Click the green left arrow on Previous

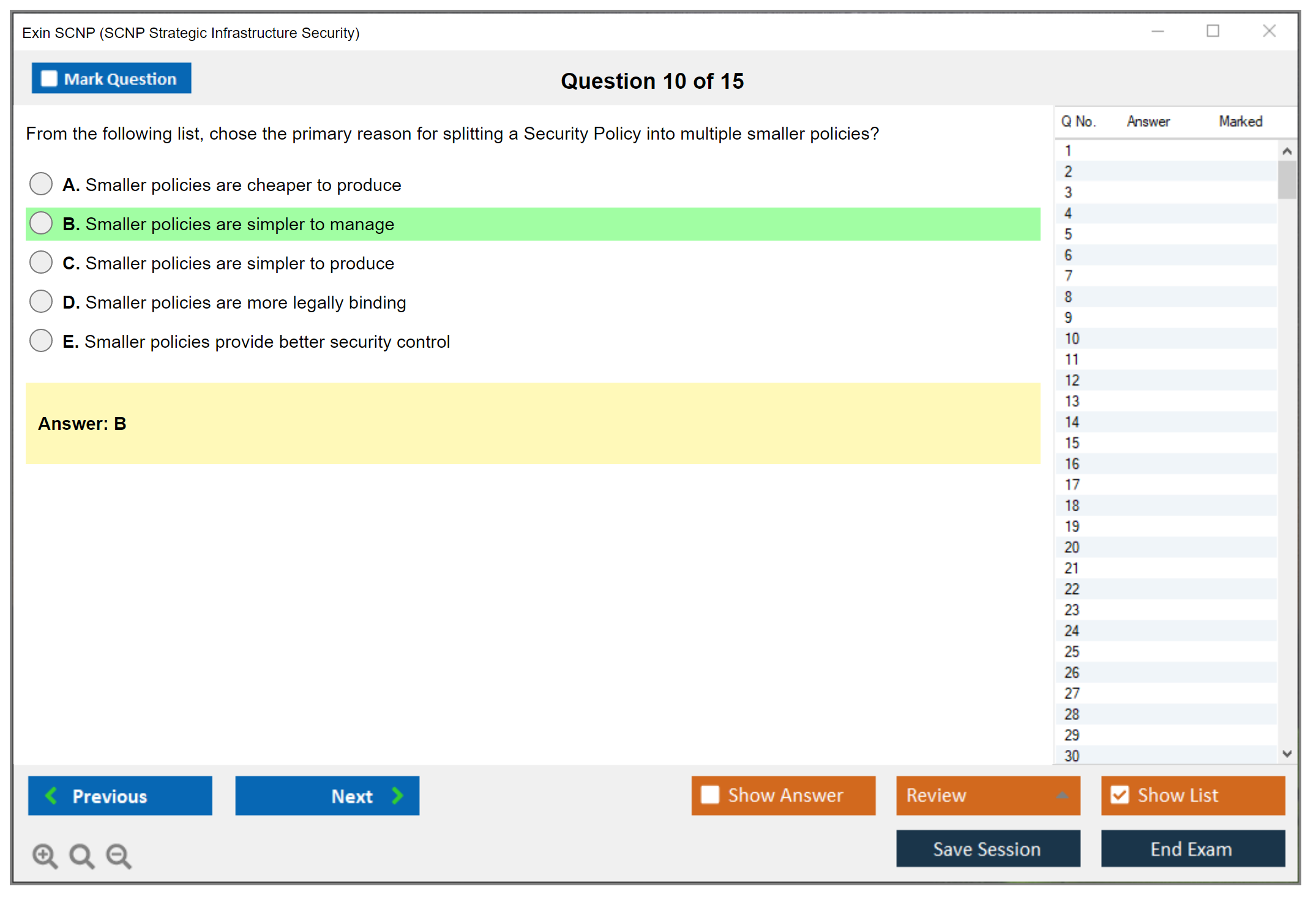51,795
